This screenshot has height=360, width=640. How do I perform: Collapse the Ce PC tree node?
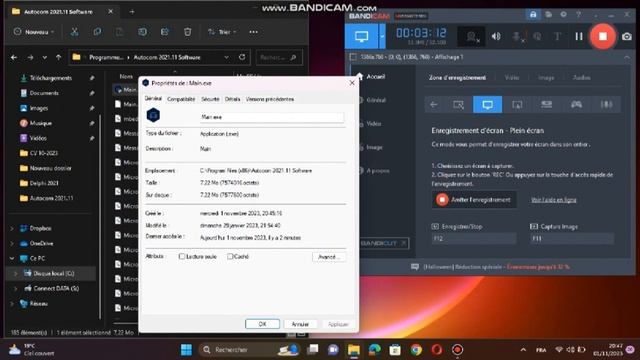click(12, 258)
